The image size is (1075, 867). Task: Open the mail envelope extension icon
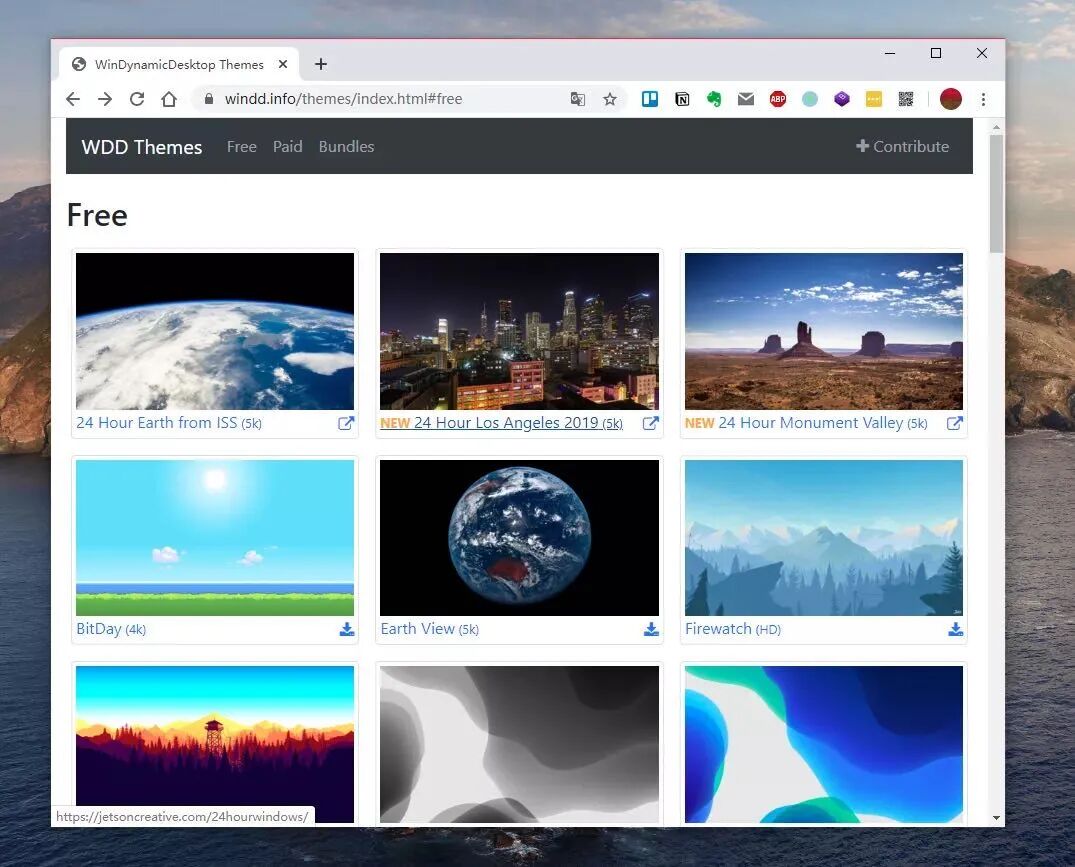click(746, 99)
